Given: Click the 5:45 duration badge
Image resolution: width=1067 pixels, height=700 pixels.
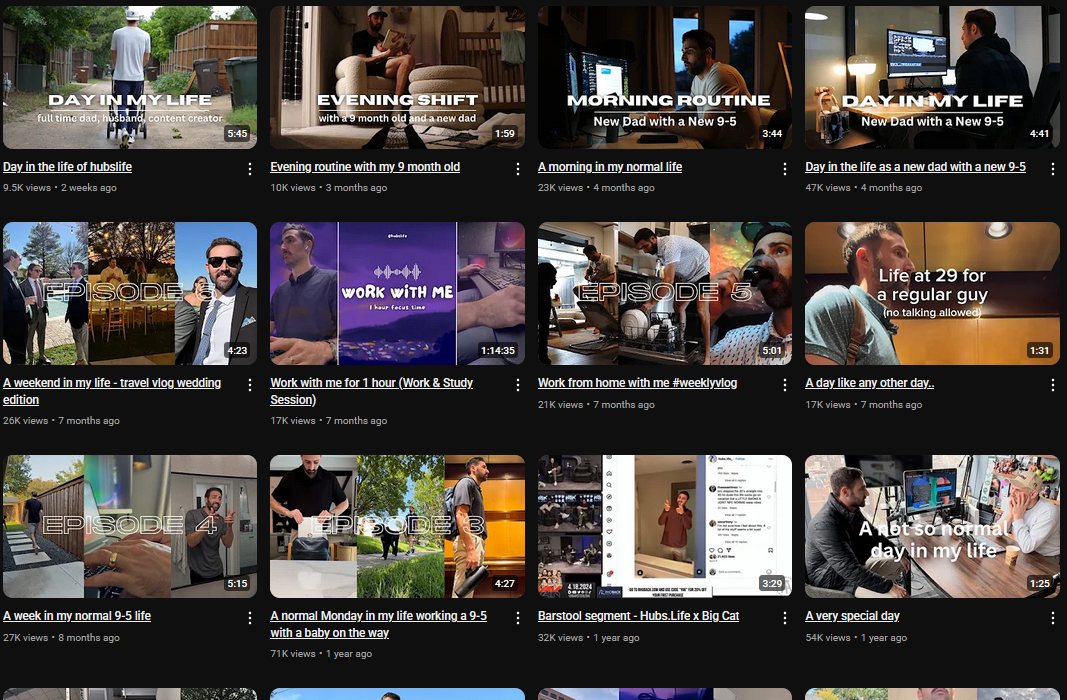Looking at the screenshot, I should click(x=237, y=134).
